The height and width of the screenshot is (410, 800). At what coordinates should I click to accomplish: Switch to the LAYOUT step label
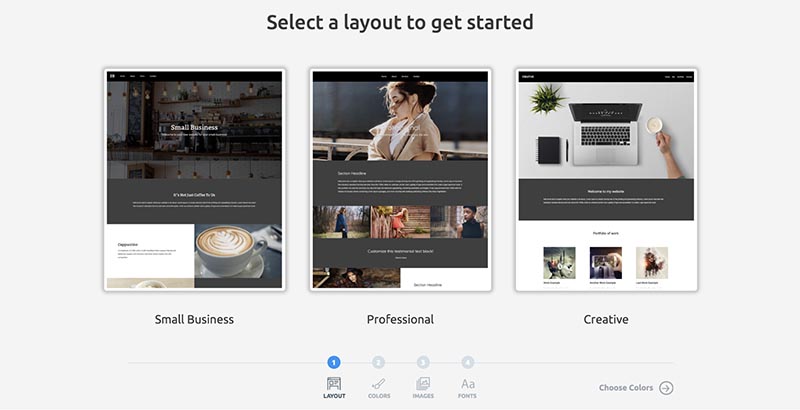tap(334, 397)
